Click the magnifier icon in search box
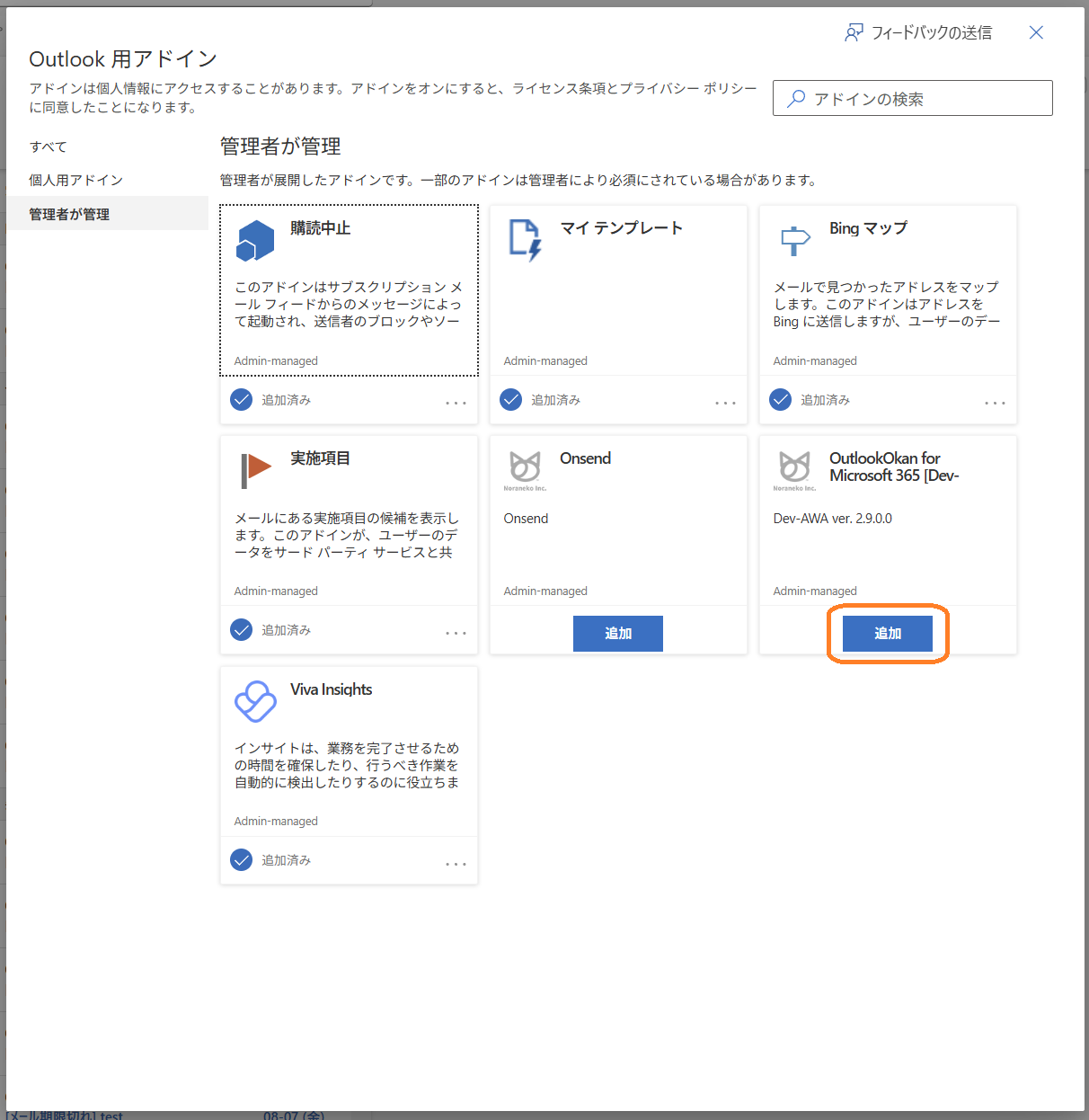Screen dimensions: 1089x1120 coord(796,98)
